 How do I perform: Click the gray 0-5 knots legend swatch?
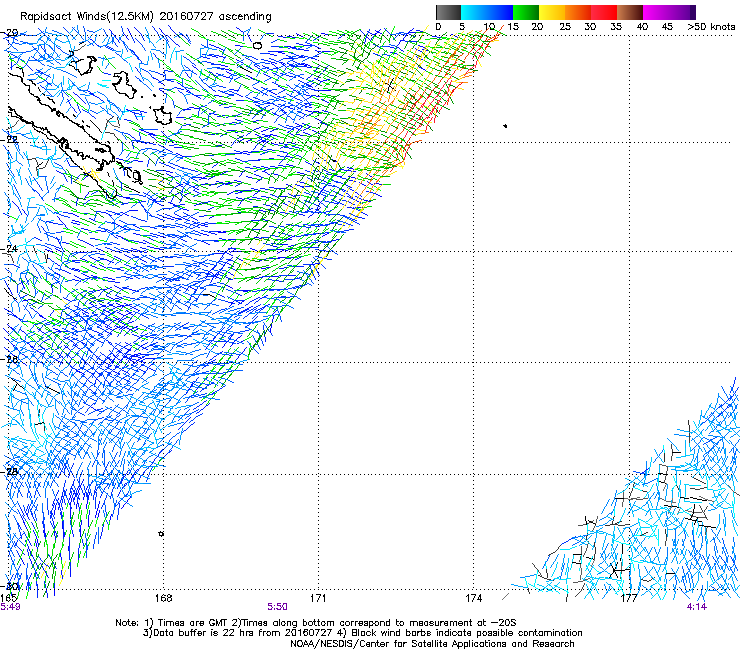pos(448,12)
